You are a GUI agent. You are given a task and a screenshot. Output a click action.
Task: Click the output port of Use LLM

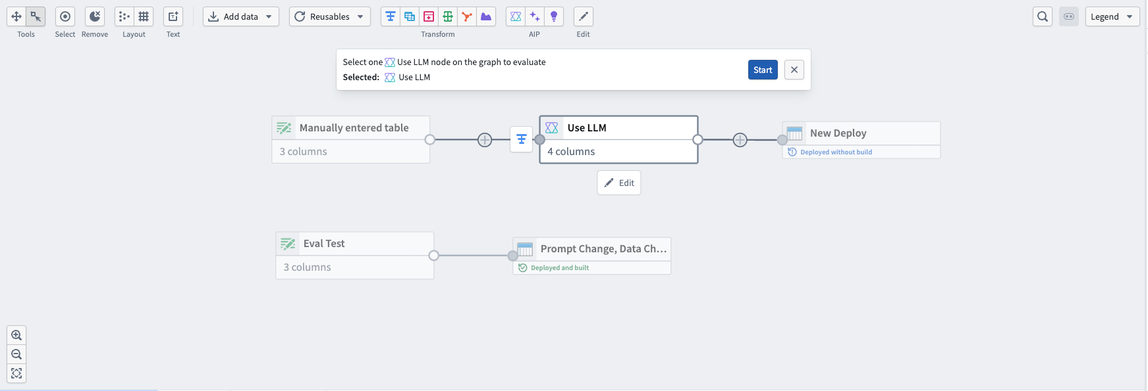click(698, 139)
